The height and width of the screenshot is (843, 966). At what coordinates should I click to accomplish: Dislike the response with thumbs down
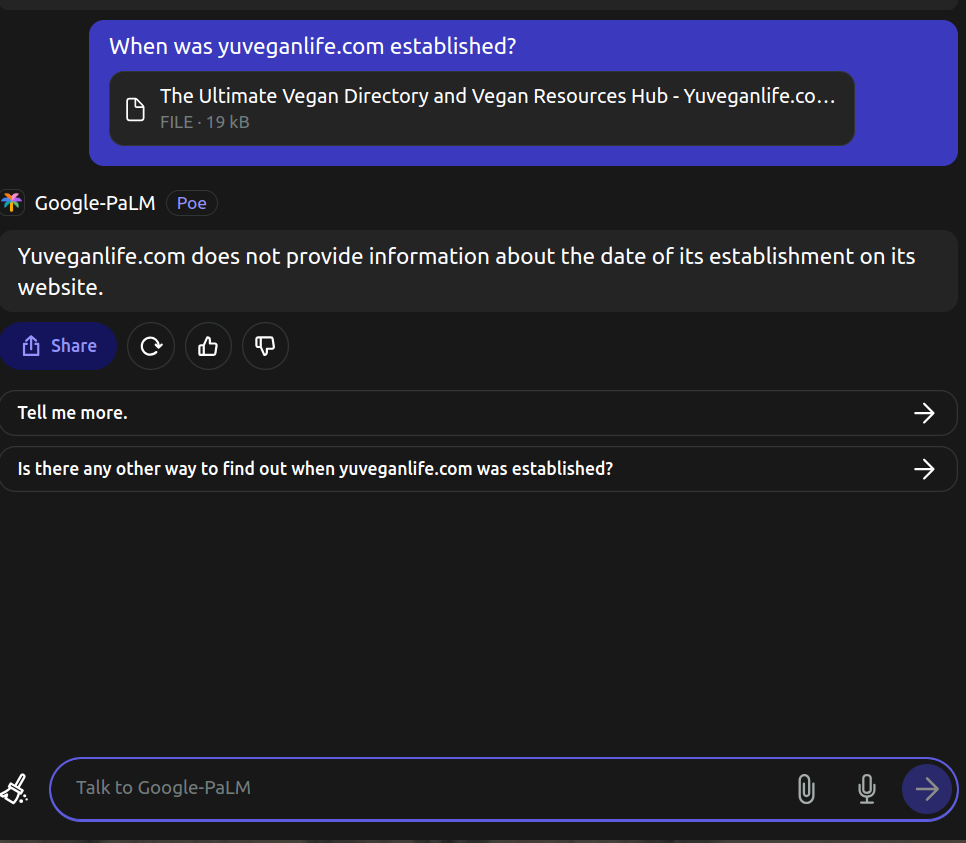coord(266,346)
